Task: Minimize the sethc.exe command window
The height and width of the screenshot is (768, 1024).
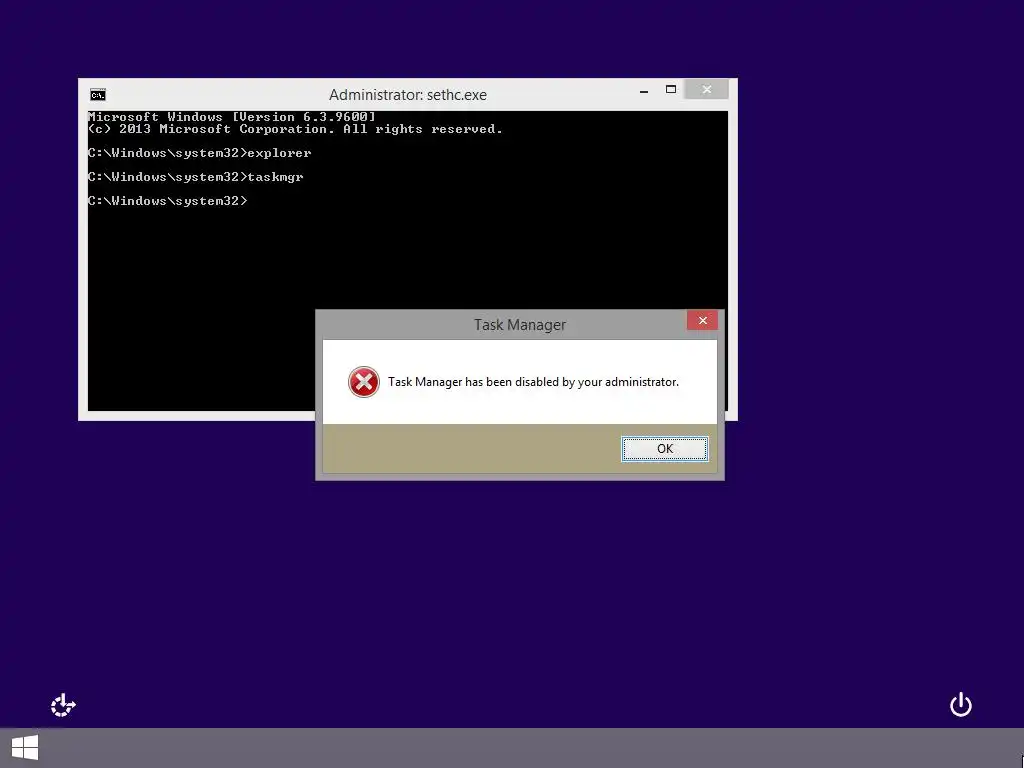Action: [x=644, y=91]
